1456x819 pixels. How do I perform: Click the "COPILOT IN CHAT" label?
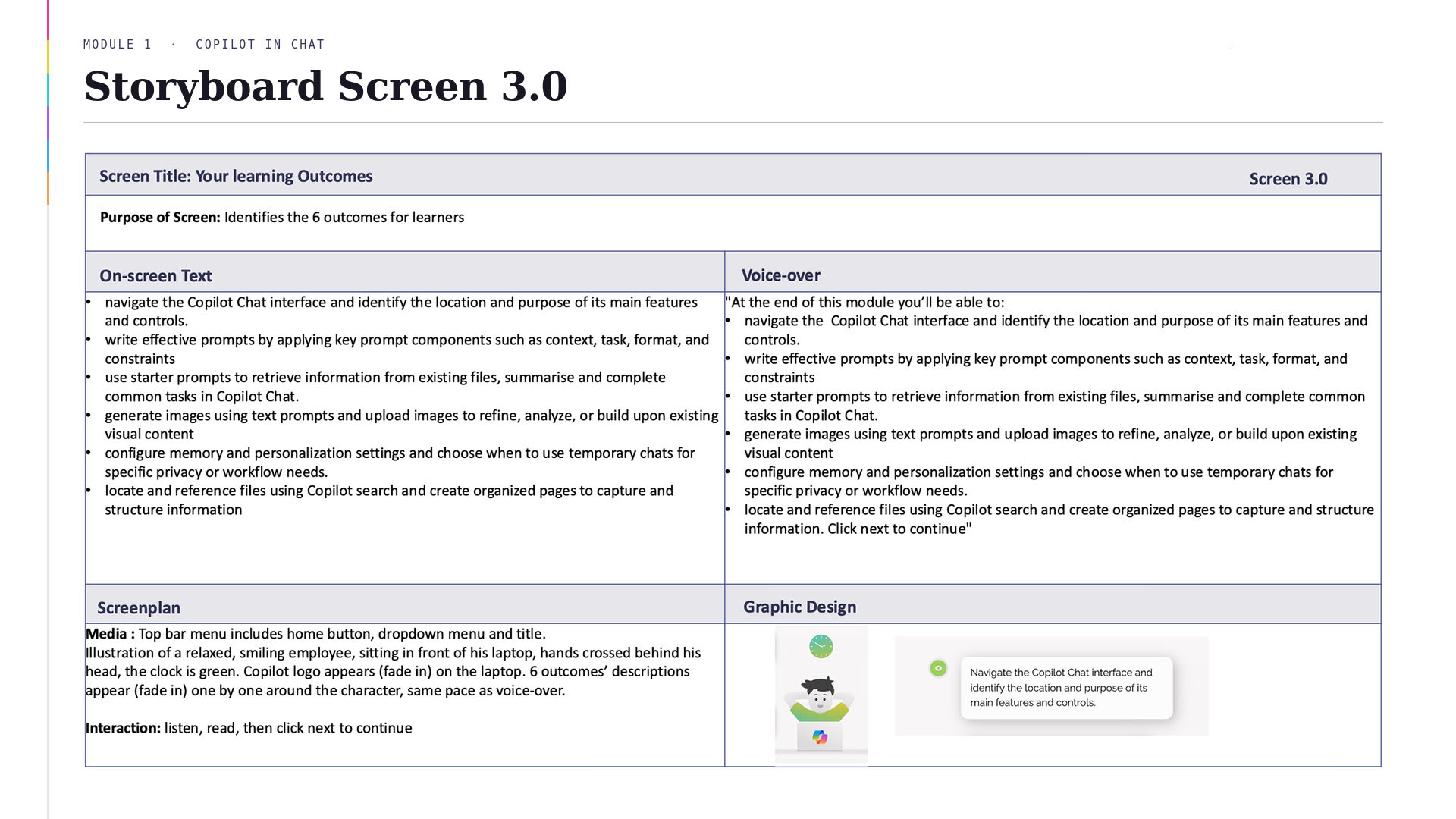pos(260,44)
